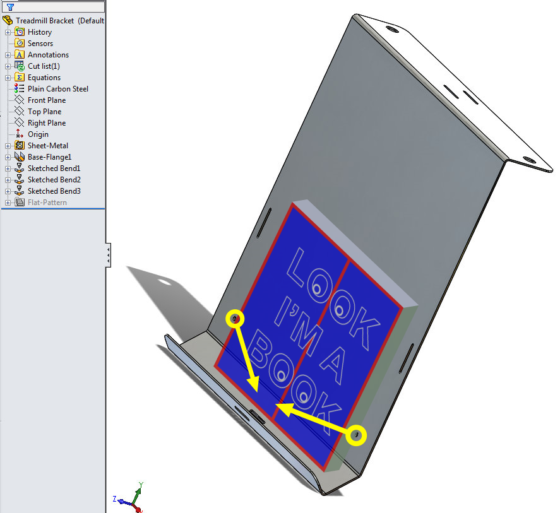Viewport: 560px width, 513px height.
Task: Expand the Base-Flange1 feature
Action: (x=8, y=157)
